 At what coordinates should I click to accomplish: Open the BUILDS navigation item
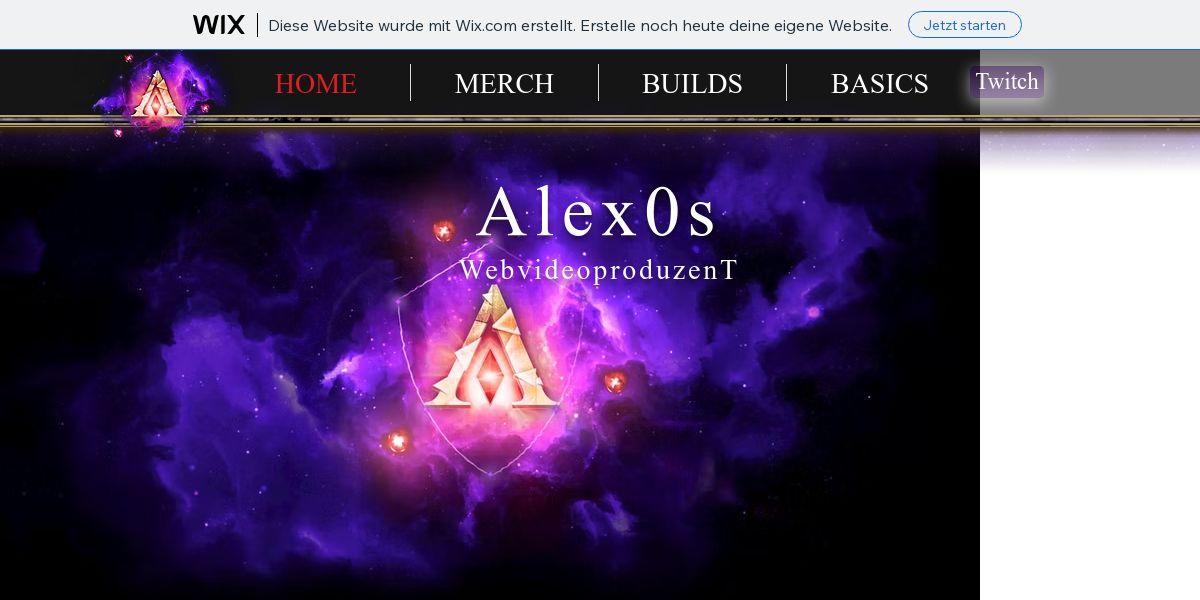[692, 83]
